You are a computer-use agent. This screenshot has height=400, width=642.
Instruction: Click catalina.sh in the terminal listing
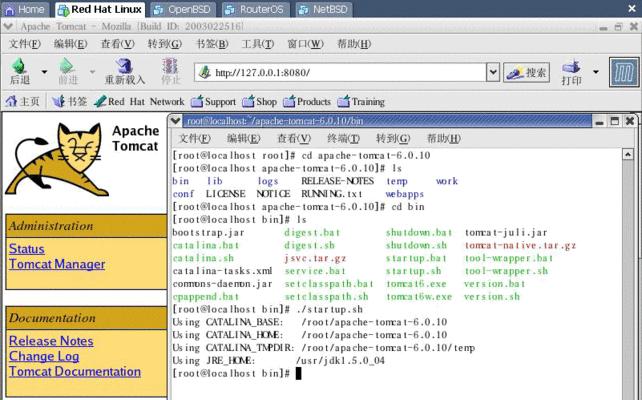(x=203, y=258)
